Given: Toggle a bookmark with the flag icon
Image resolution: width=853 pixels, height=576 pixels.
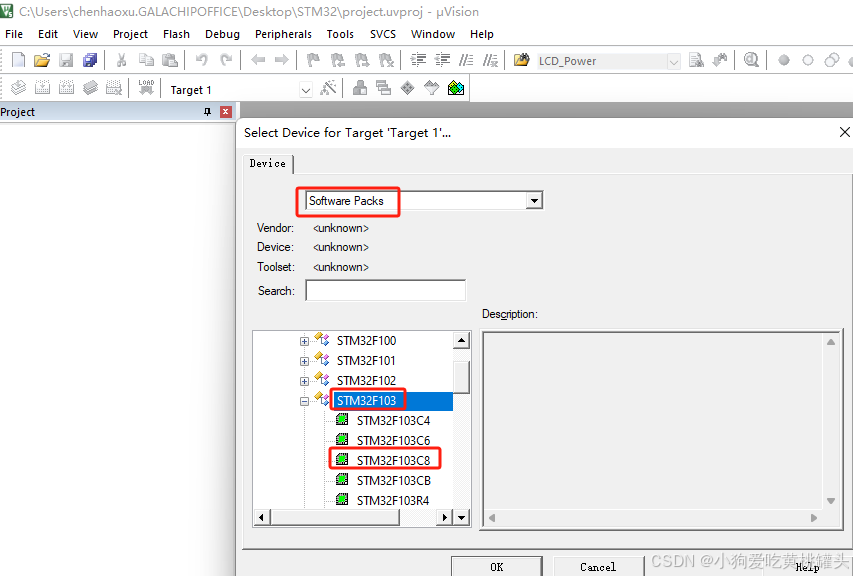Looking at the screenshot, I should point(313,60).
